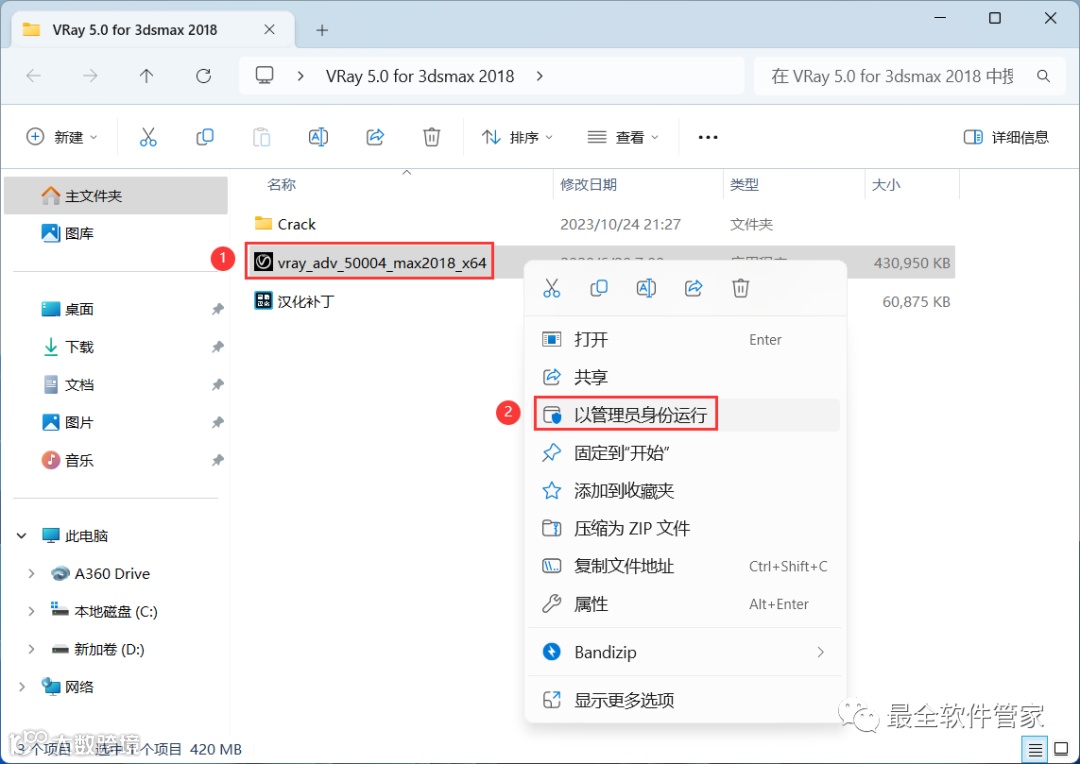Open the See more ellipsis menu
The height and width of the screenshot is (764, 1080).
tap(708, 137)
